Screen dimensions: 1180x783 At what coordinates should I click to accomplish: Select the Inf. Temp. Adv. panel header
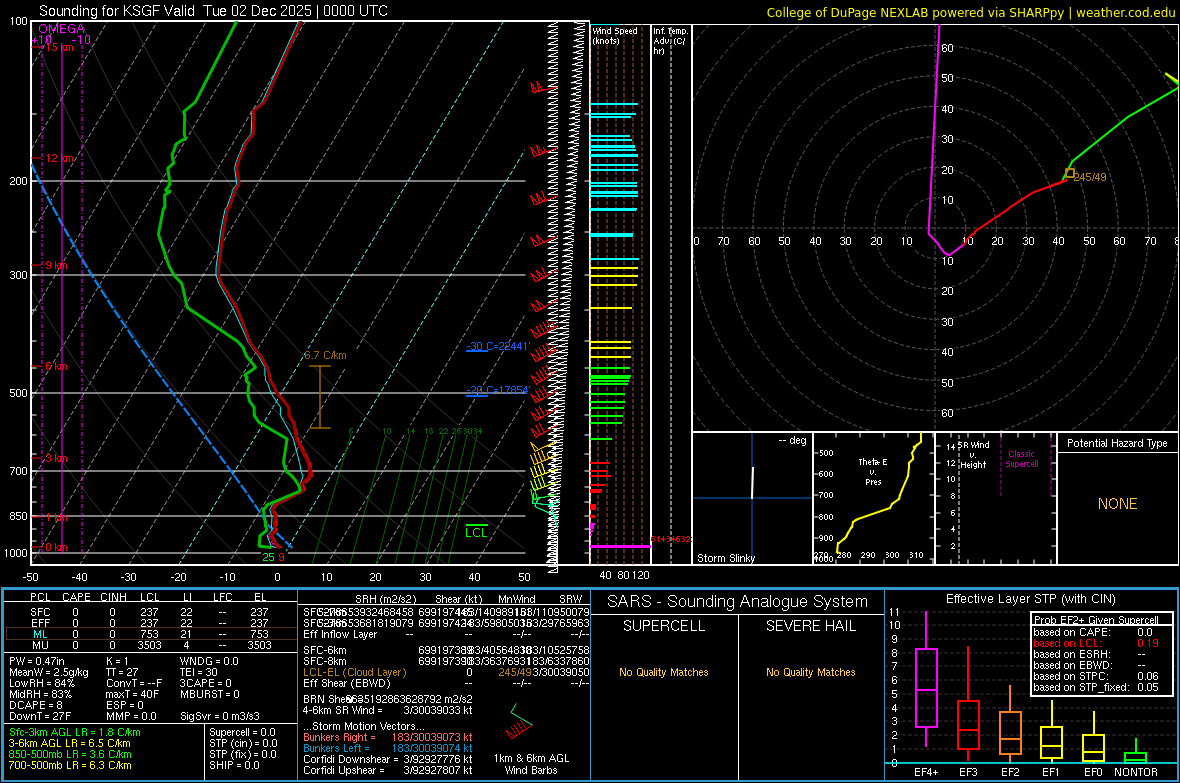point(670,41)
